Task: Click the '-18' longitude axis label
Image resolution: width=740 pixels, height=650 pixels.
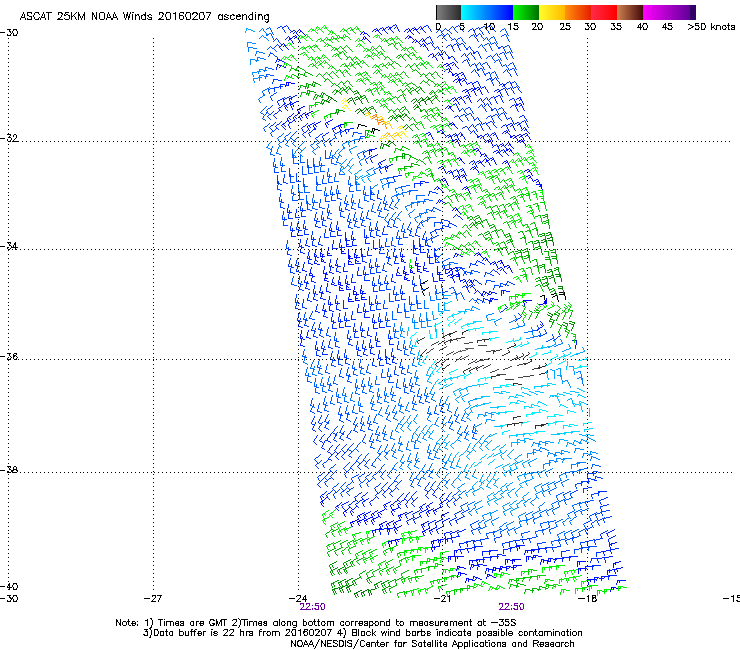Action: pyautogui.click(x=588, y=599)
